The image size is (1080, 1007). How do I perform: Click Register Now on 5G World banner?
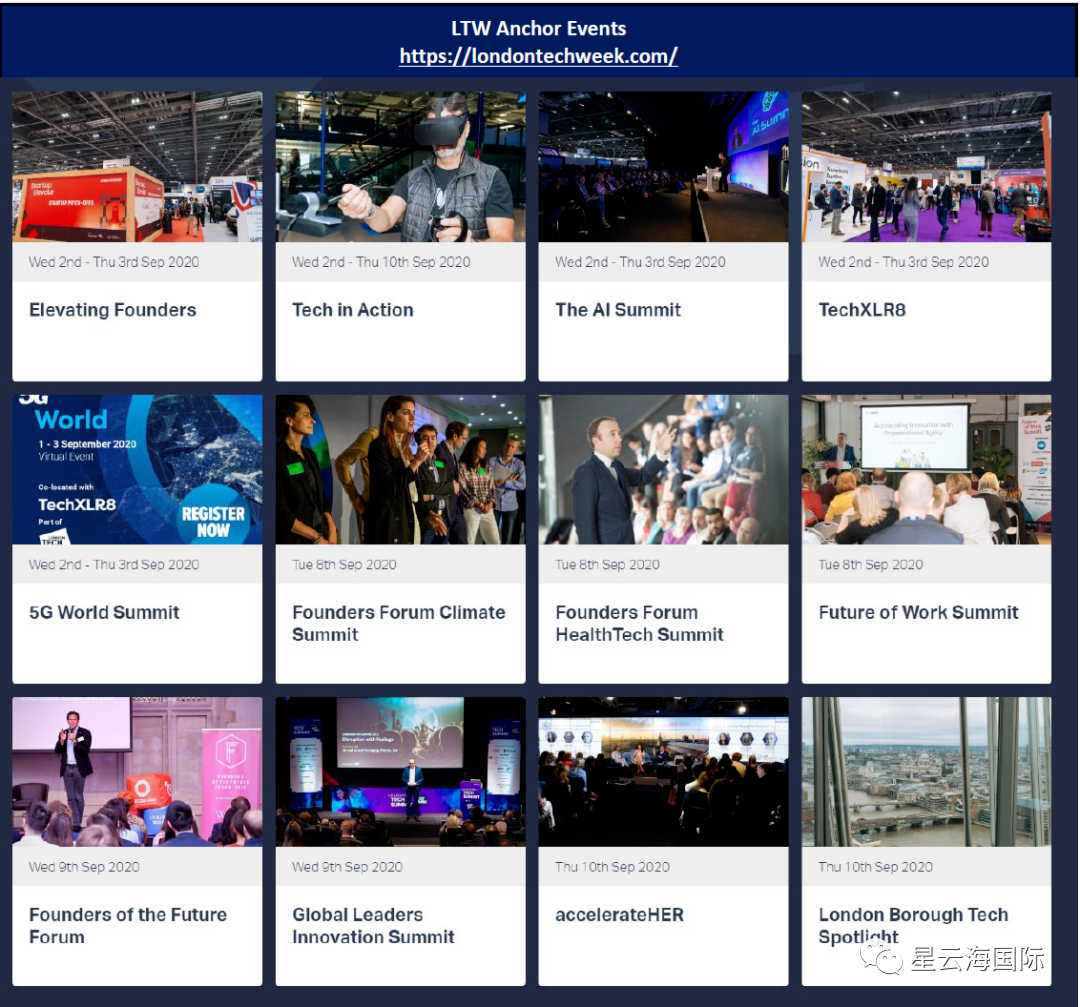[213, 521]
